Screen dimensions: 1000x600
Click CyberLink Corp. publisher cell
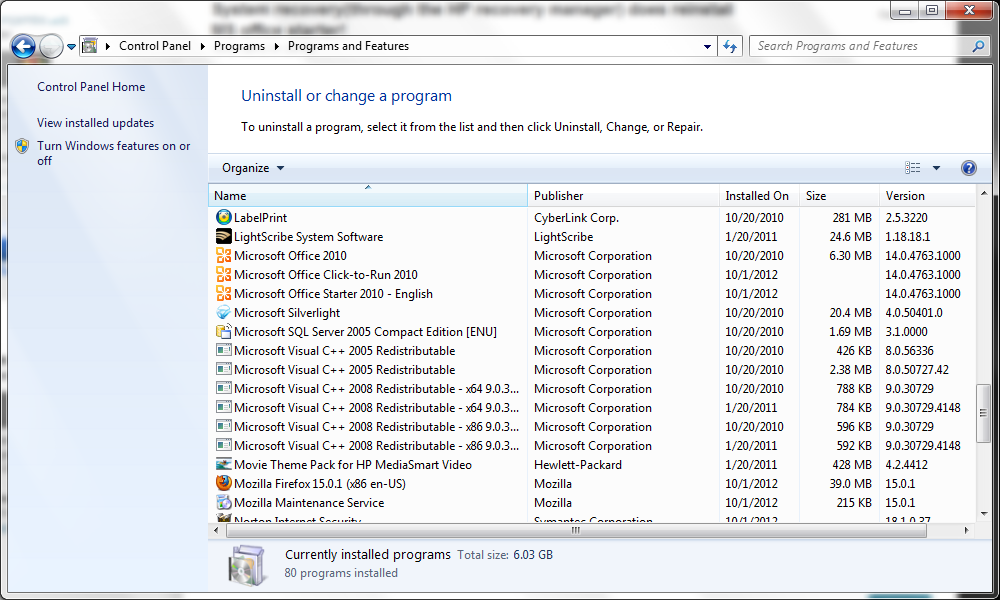tap(577, 218)
